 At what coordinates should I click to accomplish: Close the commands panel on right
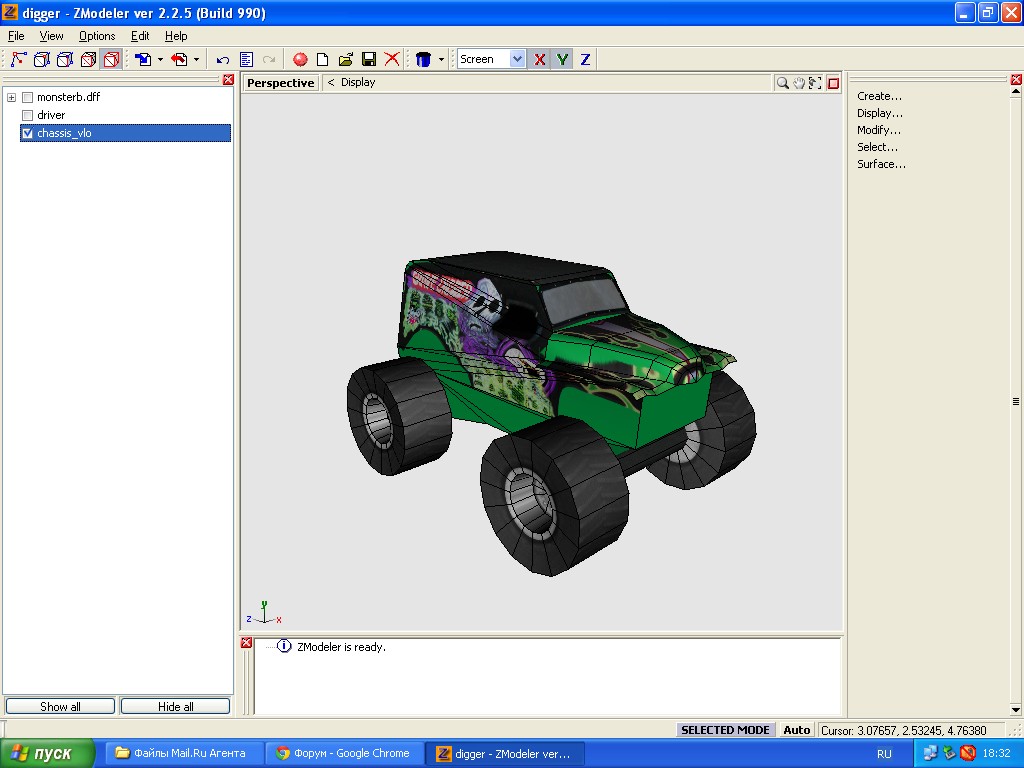(1016, 80)
